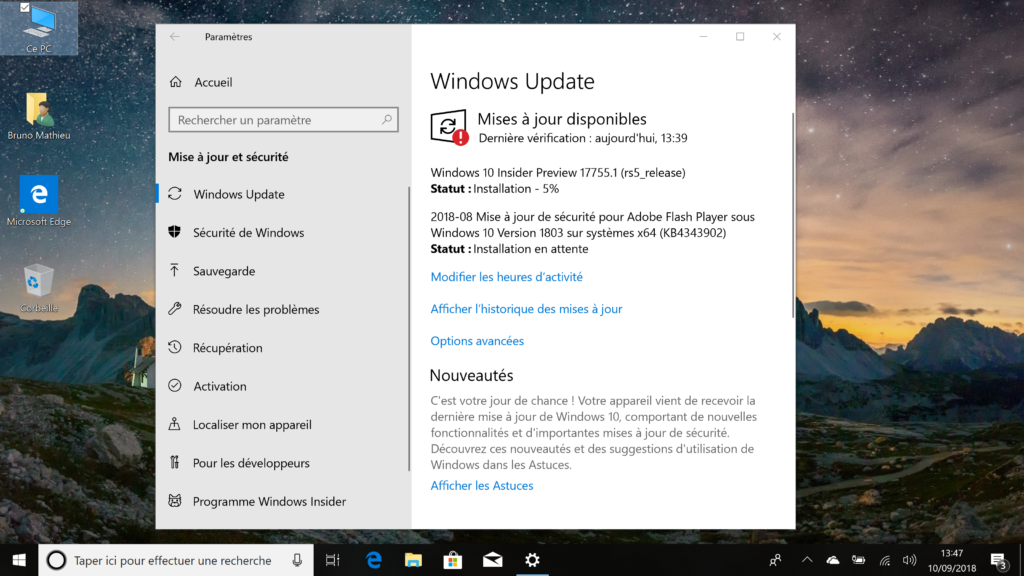Click the volume speaker tray icon
The image size is (1024, 576).
[x=909, y=560]
